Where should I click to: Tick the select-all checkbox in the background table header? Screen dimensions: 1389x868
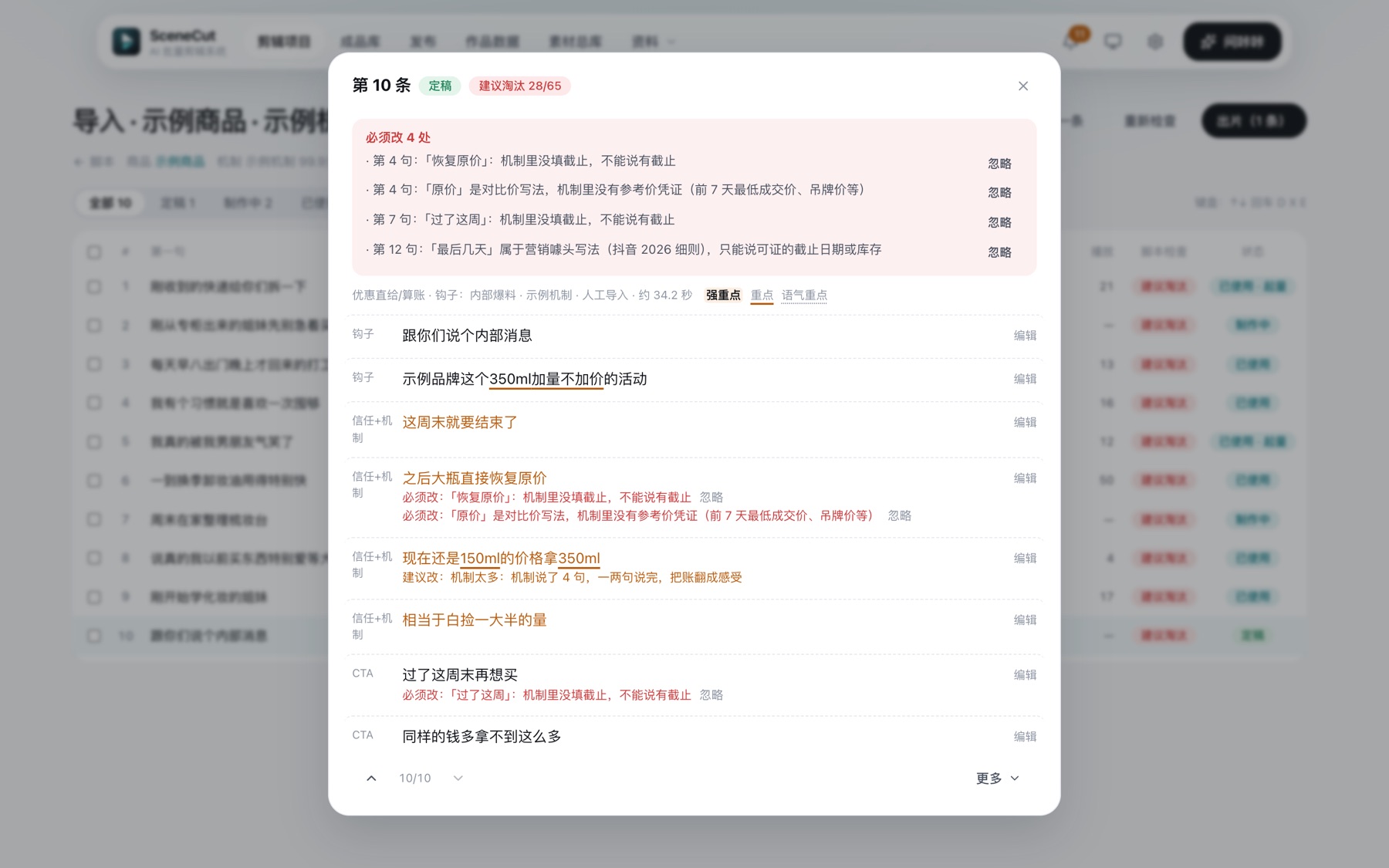94,252
